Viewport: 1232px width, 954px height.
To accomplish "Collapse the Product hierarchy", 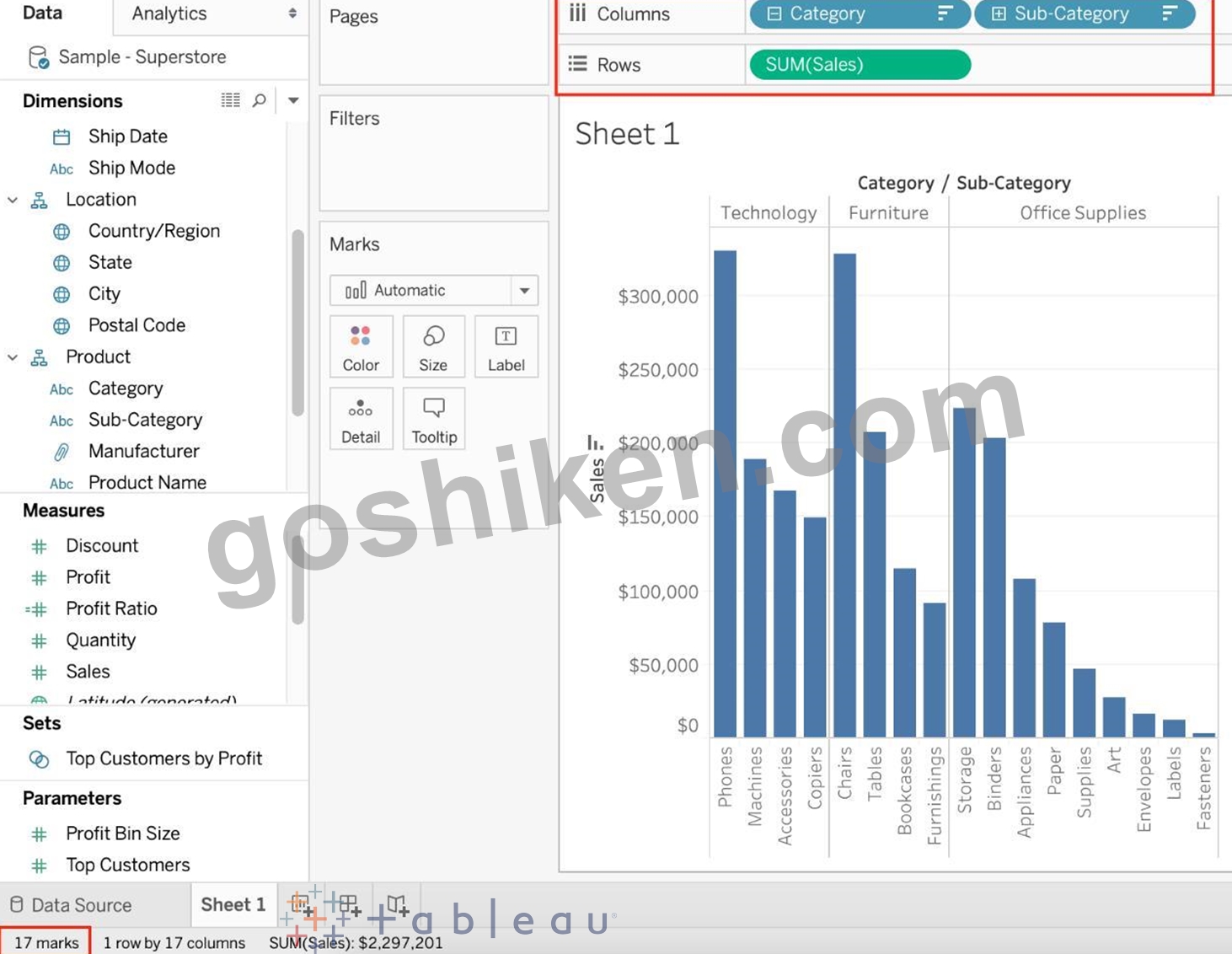I will click(x=13, y=357).
